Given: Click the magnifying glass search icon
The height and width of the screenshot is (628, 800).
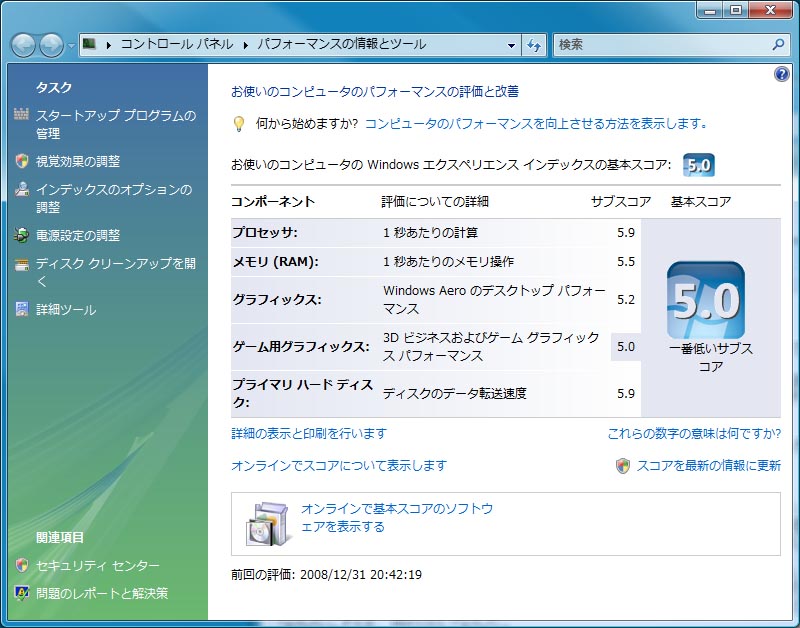Looking at the screenshot, I should (x=778, y=45).
